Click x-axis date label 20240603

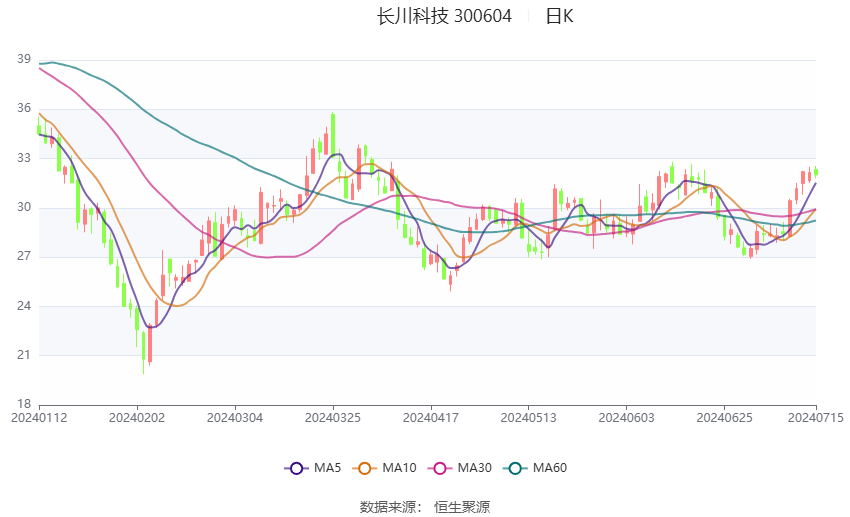tap(627, 418)
